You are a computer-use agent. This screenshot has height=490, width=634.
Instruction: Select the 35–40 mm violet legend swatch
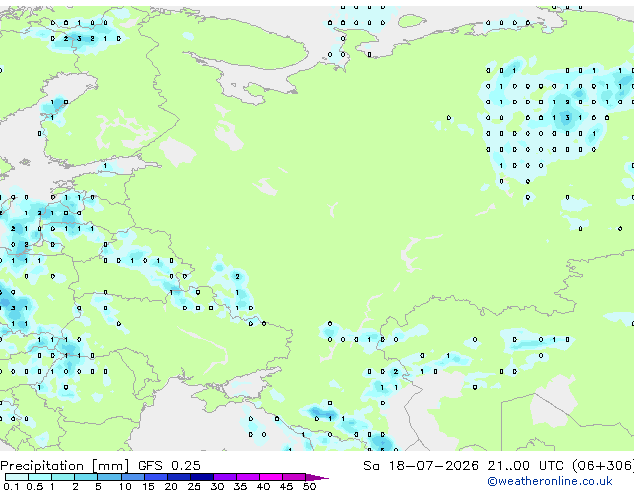click(248, 477)
